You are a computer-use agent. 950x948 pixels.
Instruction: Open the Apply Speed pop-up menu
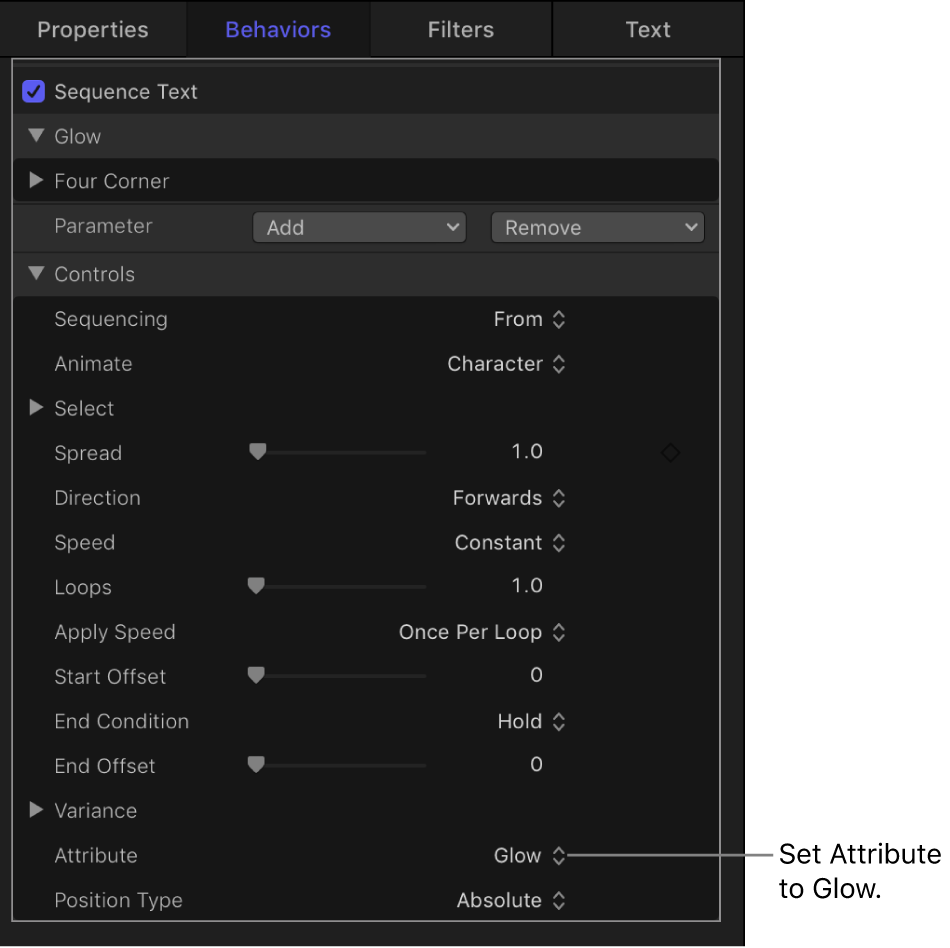pos(483,632)
